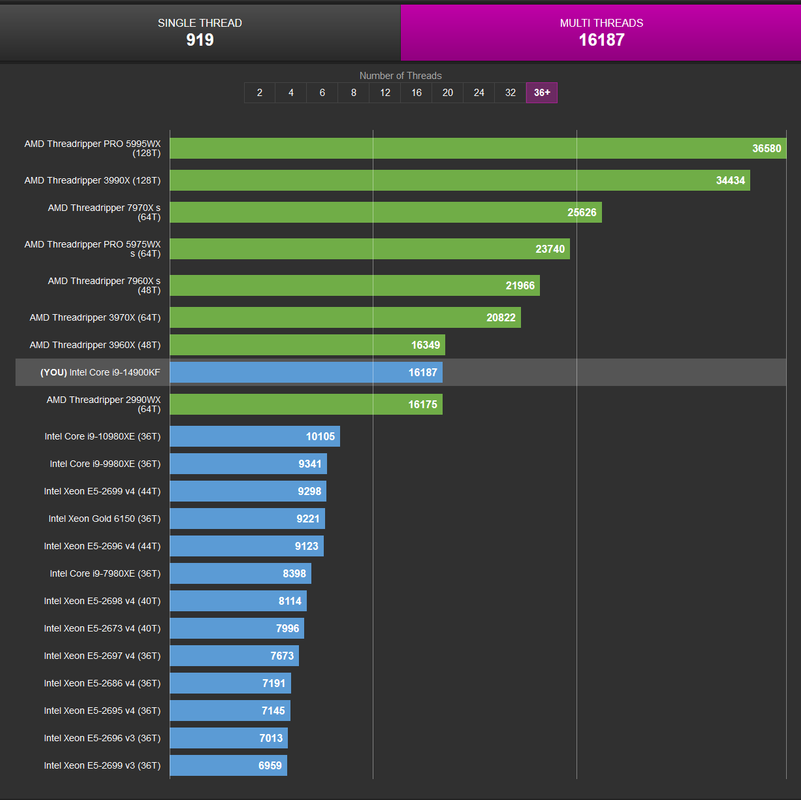Click the Xeon E5-2695 v4 bar
801x800 pixels.
[230, 711]
